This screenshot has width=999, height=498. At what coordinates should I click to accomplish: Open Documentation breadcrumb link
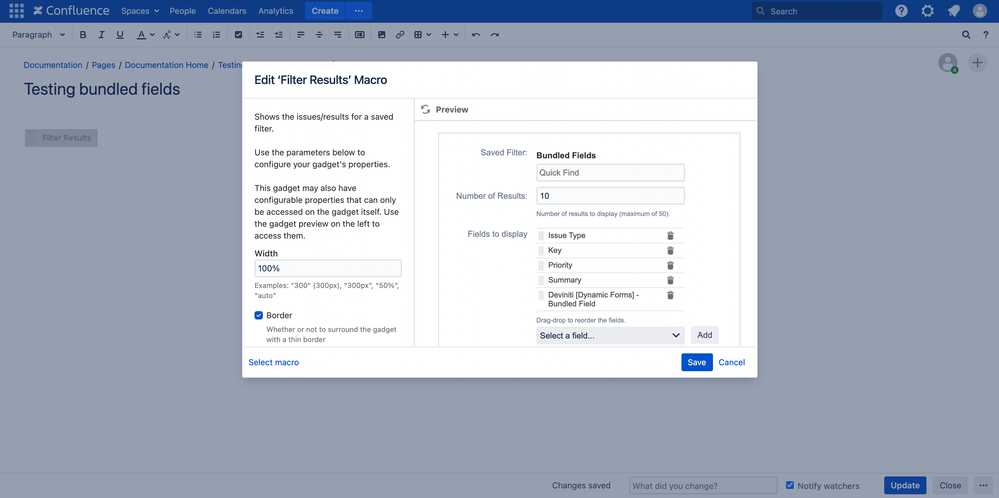53,65
